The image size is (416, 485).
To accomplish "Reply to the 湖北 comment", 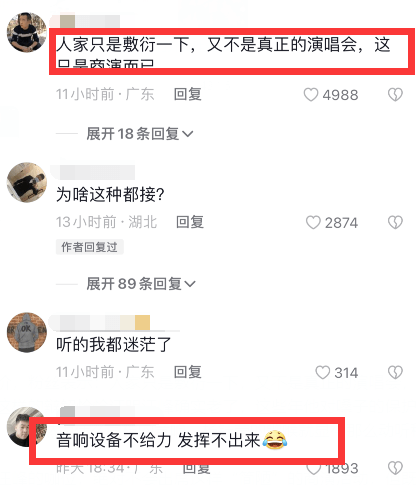I will pyautogui.click(x=190, y=222).
